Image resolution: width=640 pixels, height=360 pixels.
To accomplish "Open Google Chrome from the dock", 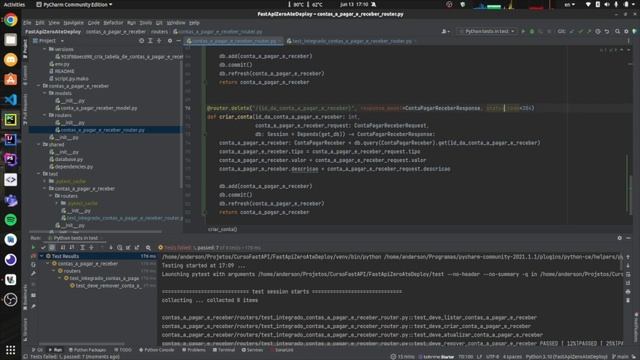I will coord(11,20).
